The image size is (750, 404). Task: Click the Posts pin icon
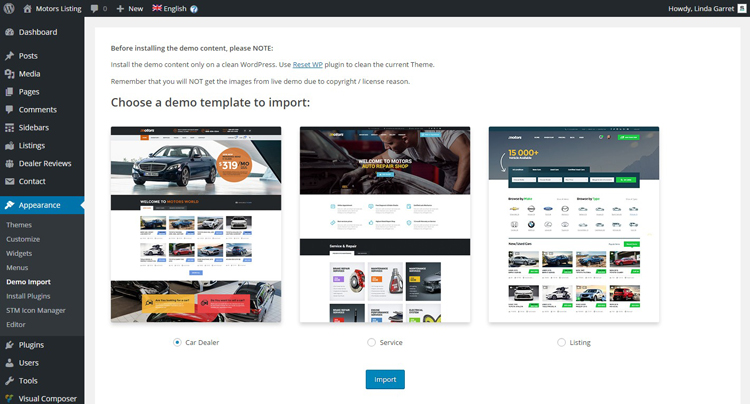pyautogui.click(x=10, y=56)
